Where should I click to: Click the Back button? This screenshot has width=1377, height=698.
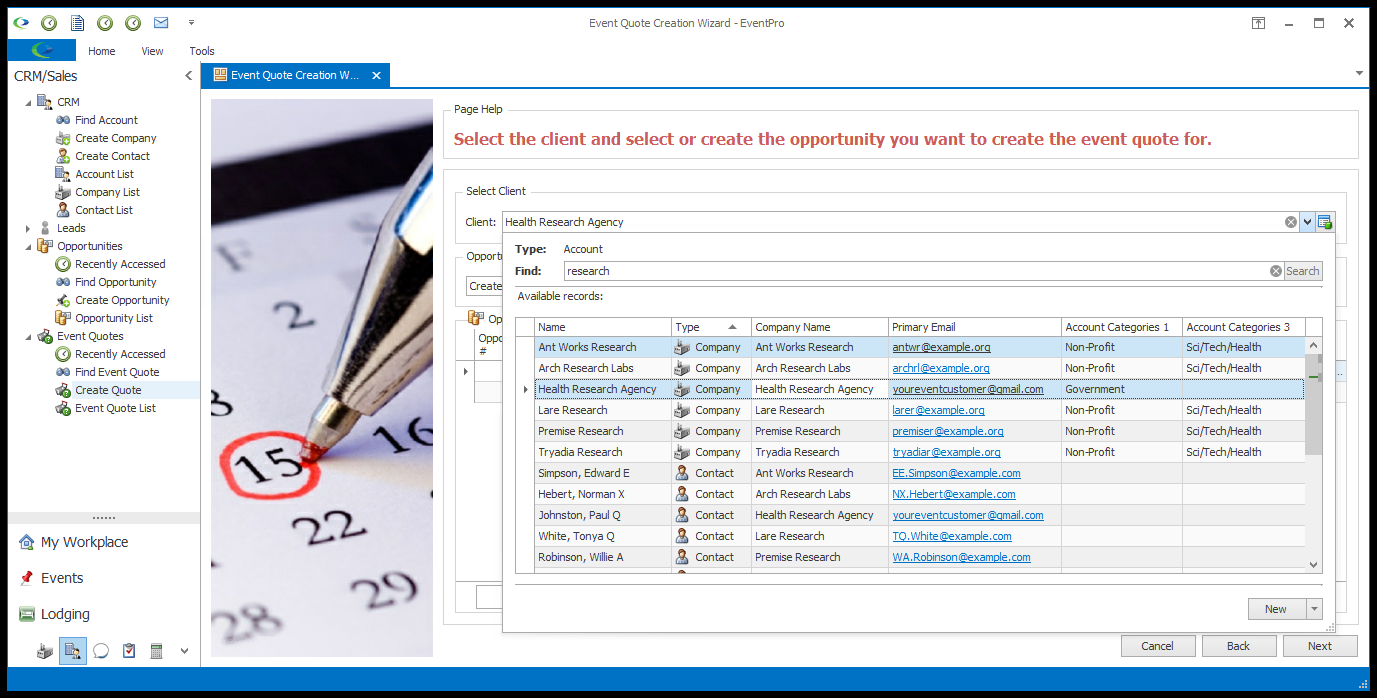(1239, 646)
